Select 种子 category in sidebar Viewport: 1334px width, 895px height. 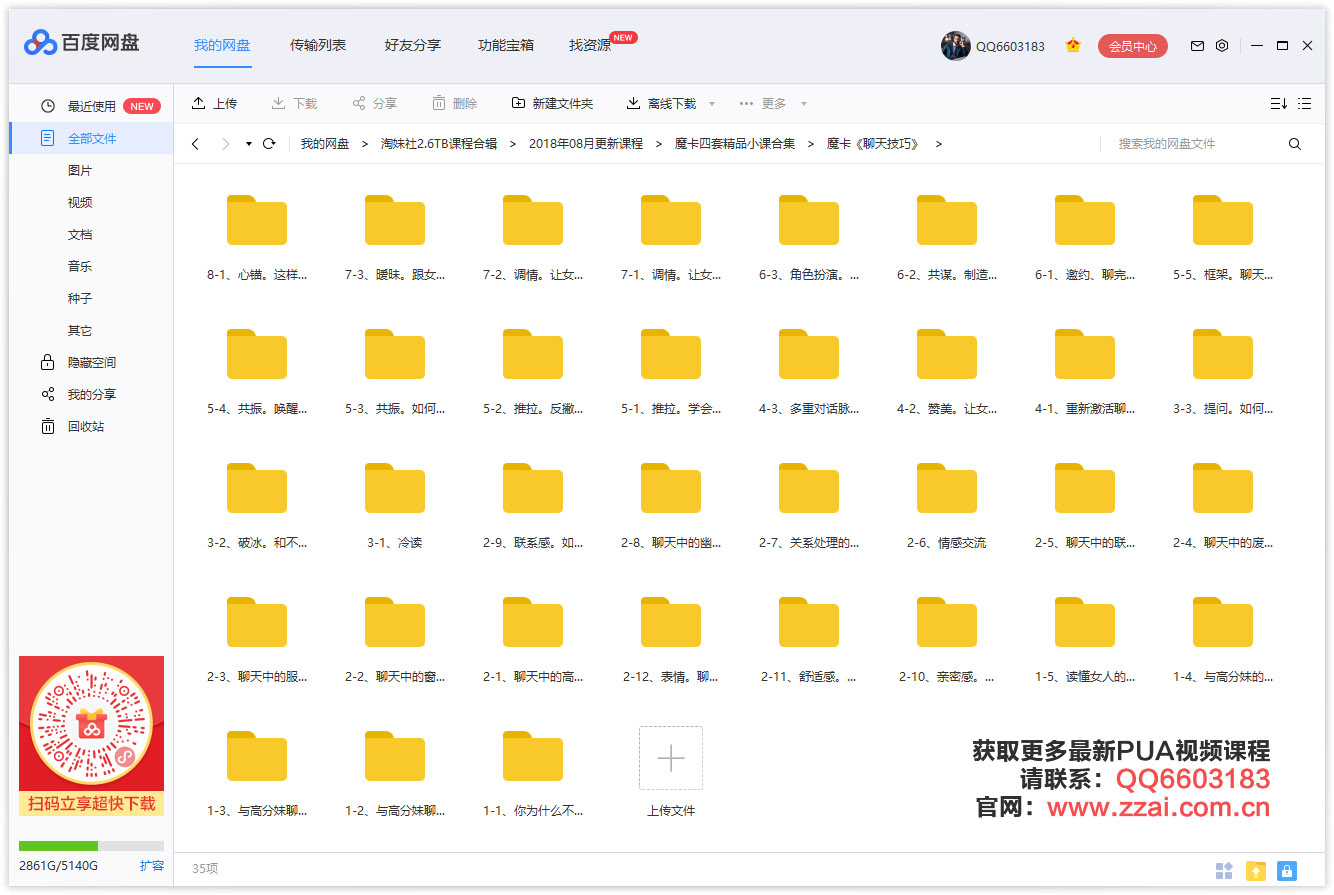[80, 298]
